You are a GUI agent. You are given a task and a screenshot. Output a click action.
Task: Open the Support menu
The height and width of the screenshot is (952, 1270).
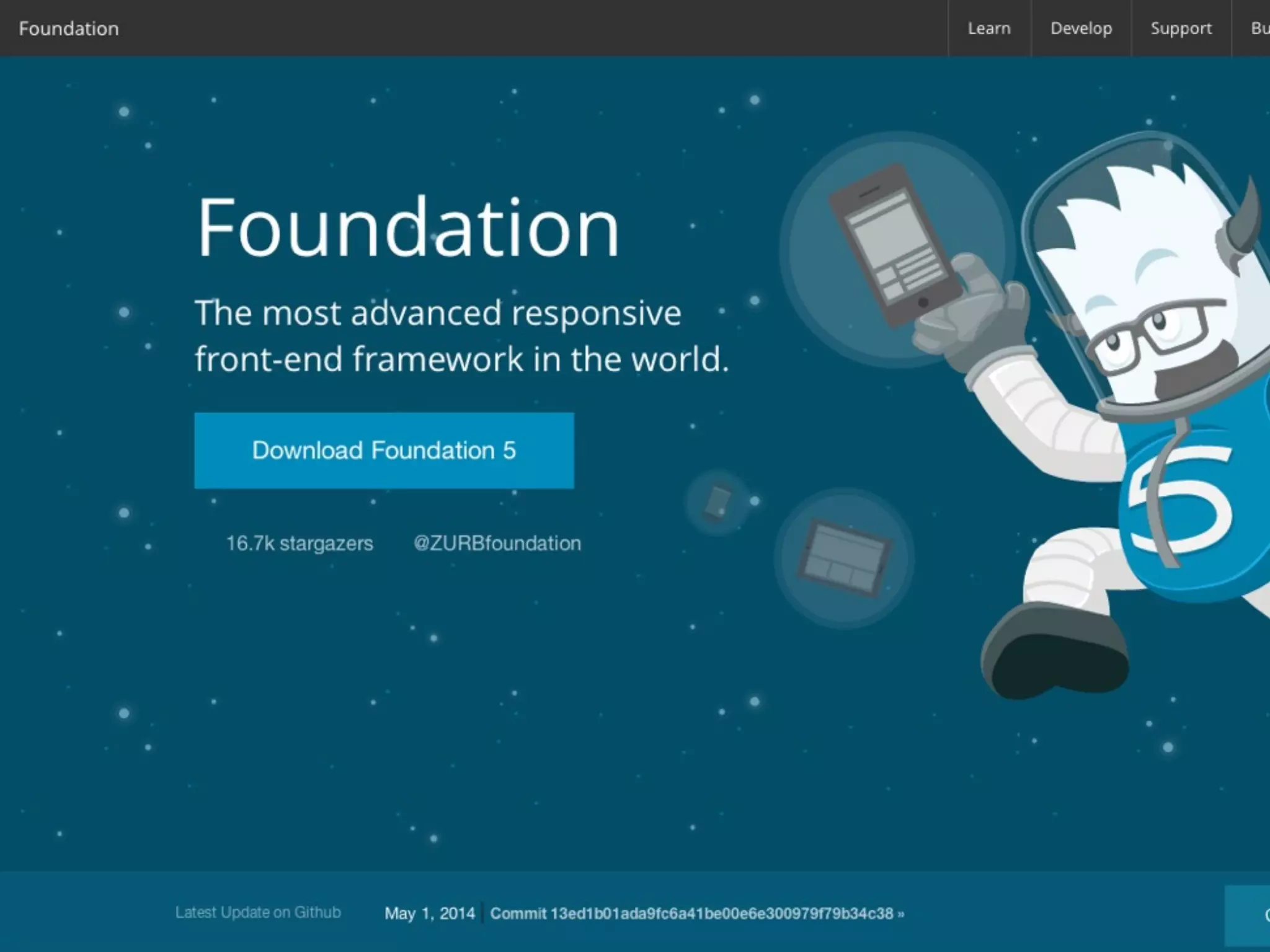[x=1181, y=29]
